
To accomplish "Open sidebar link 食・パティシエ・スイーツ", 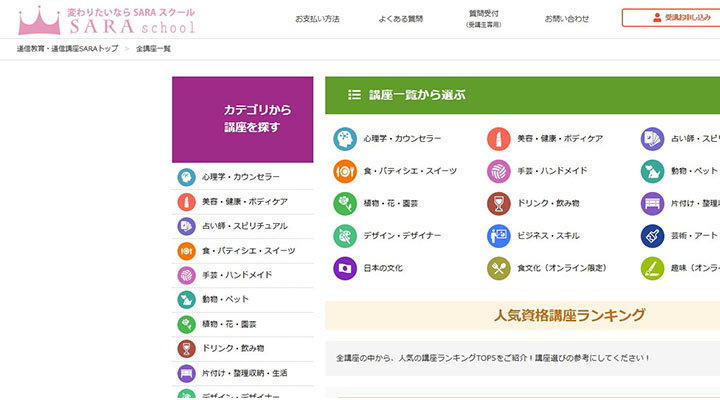I will [x=248, y=251].
